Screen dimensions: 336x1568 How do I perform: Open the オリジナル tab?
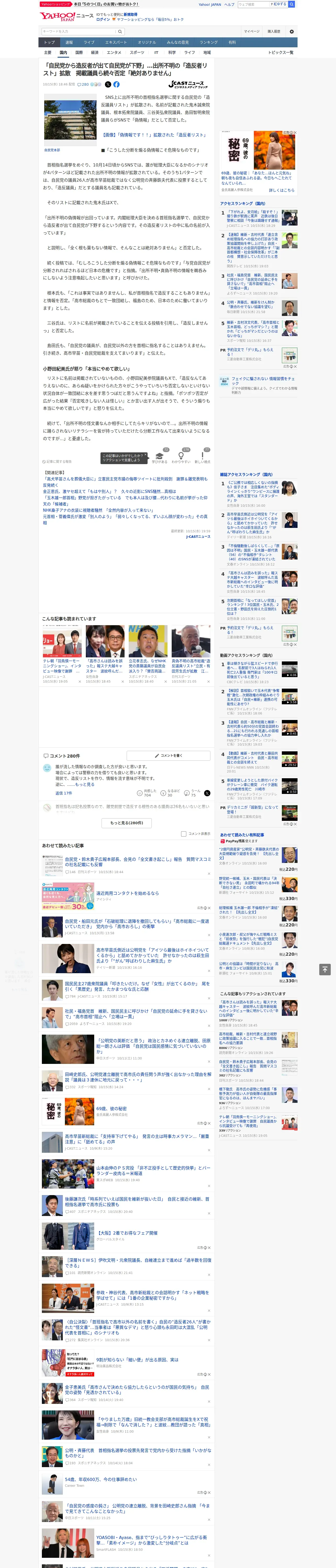point(147,43)
